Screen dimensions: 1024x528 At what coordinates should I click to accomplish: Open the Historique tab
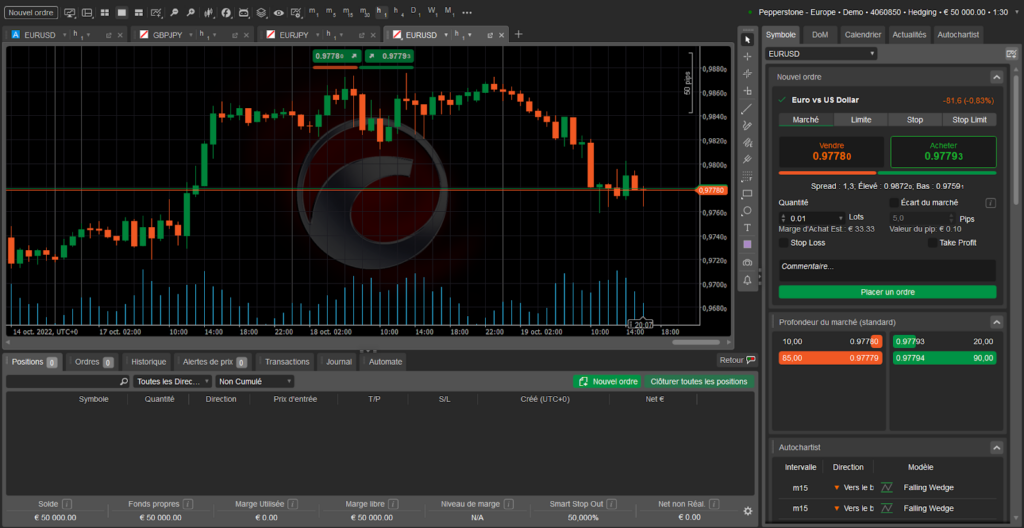(x=148, y=361)
